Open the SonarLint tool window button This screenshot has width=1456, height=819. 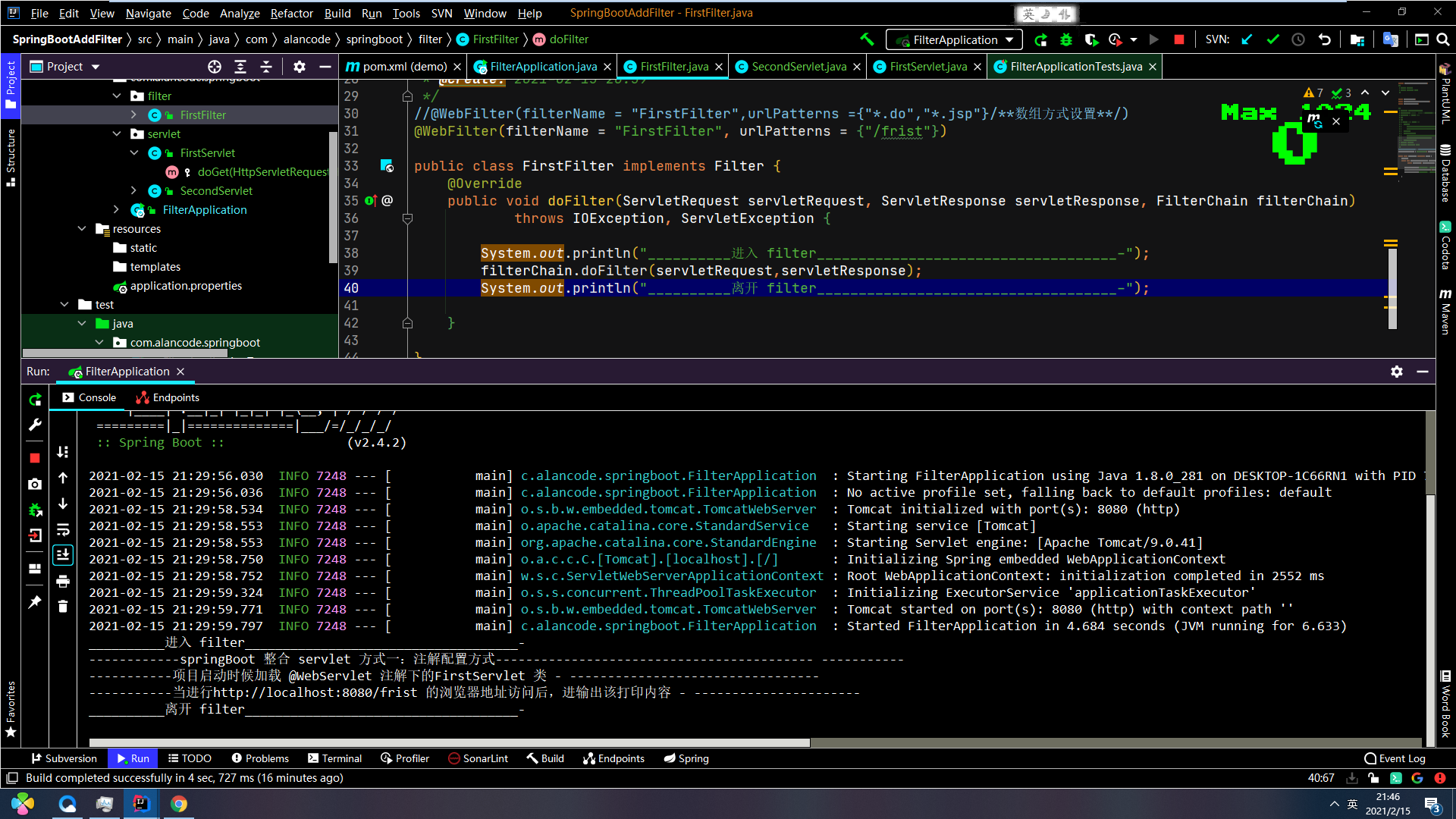[478, 758]
